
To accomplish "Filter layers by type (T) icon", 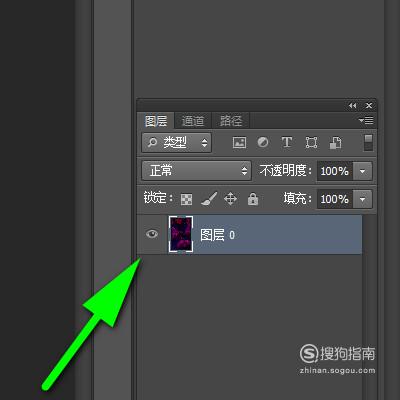I will pyautogui.click(x=287, y=142).
